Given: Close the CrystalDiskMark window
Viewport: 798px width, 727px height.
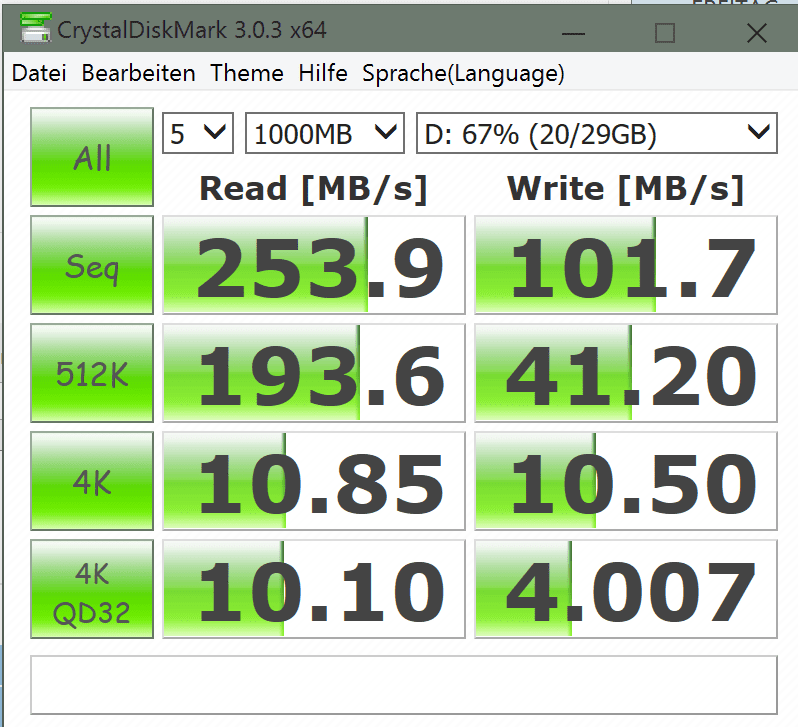Looking at the screenshot, I should click(x=757, y=34).
